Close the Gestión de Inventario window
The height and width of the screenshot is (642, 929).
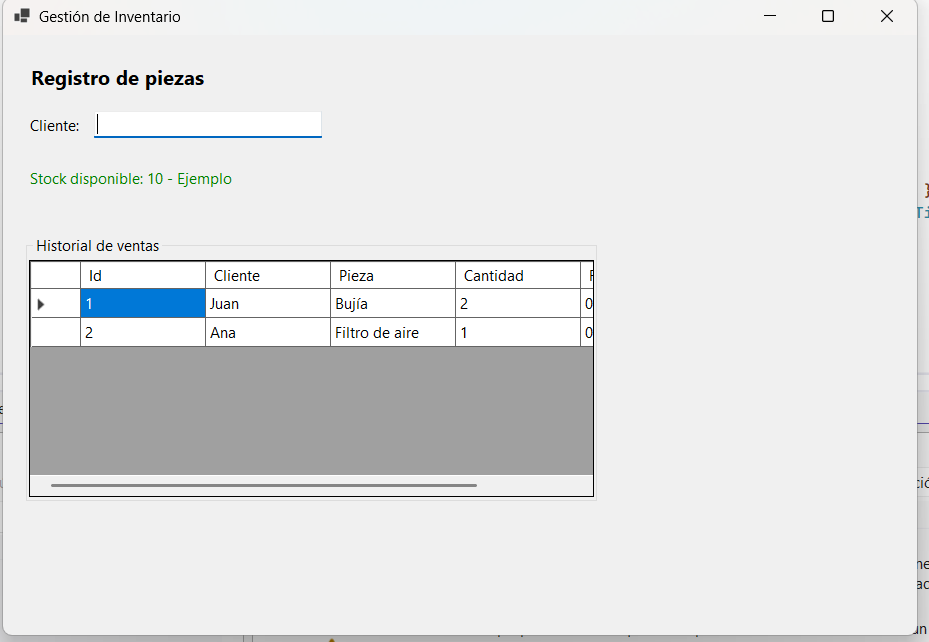click(x=886, y=17)
